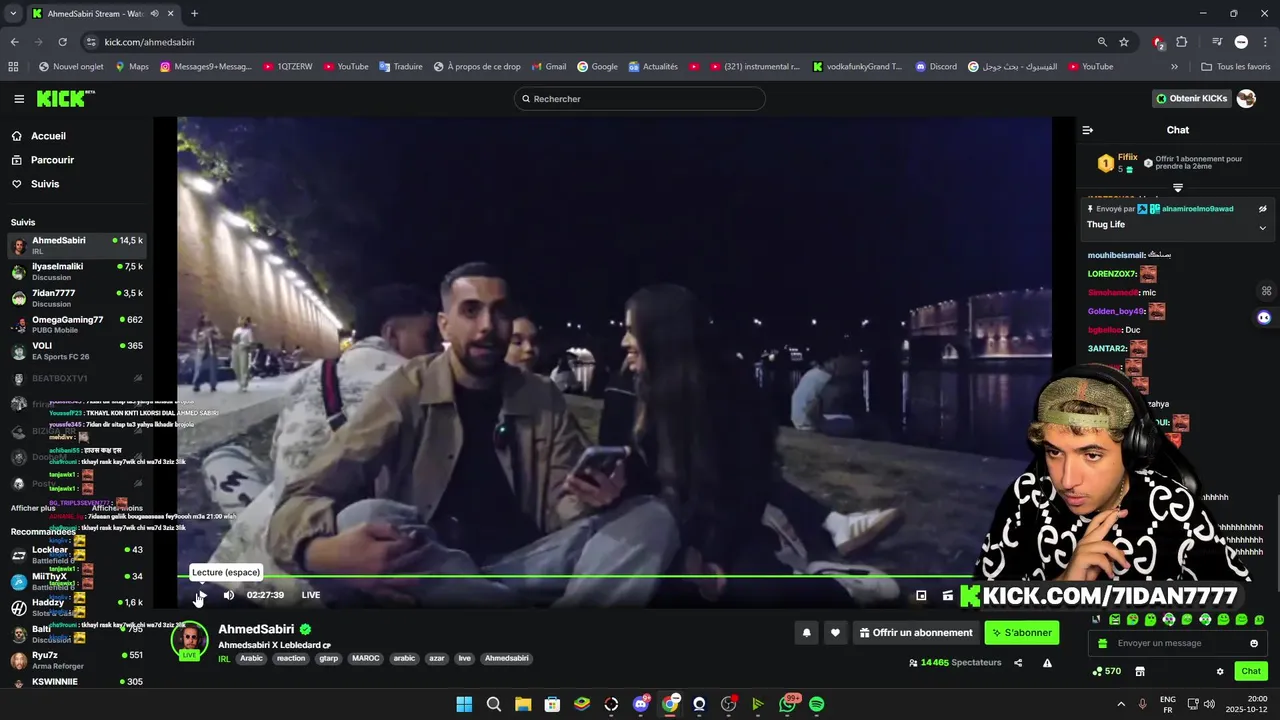Viewport: 1280px width, 720px height.
Task: Open the emoji picker in chat input
Action: coord(1254,644)
